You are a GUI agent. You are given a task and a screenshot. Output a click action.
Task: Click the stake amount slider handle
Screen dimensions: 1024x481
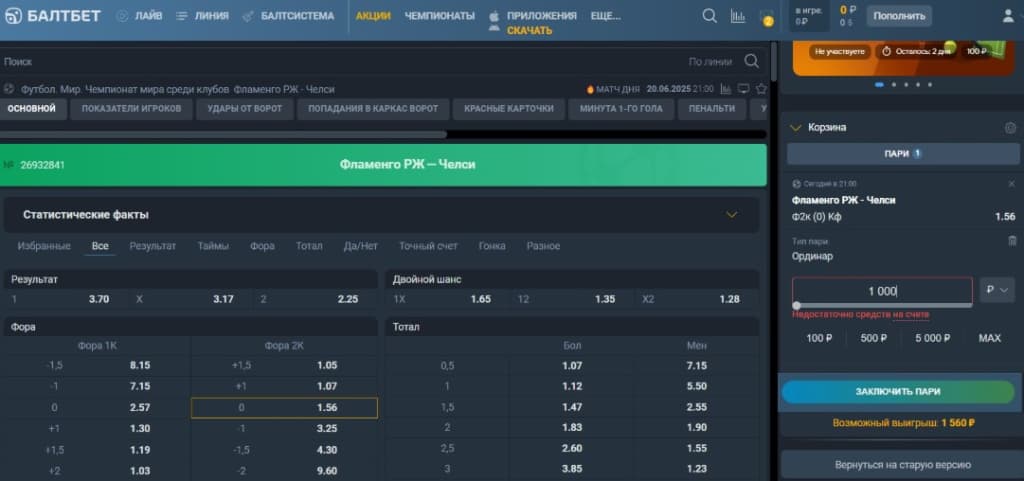(796, 305)
